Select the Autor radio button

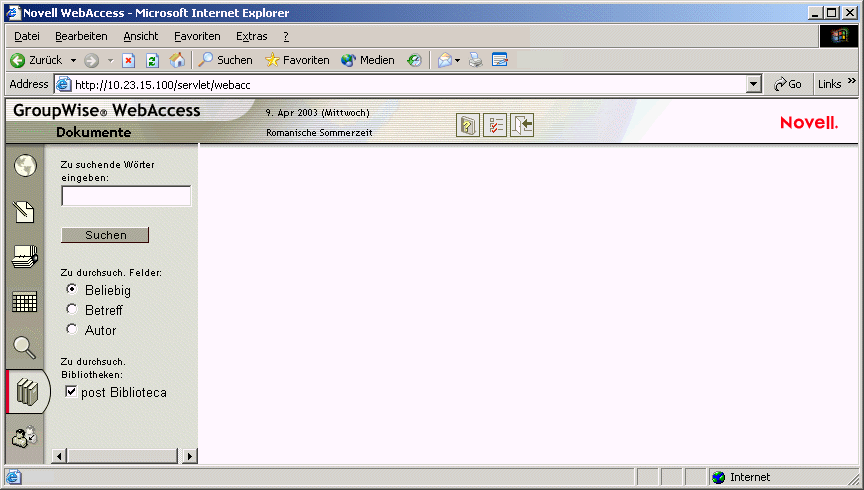(72, 329)
